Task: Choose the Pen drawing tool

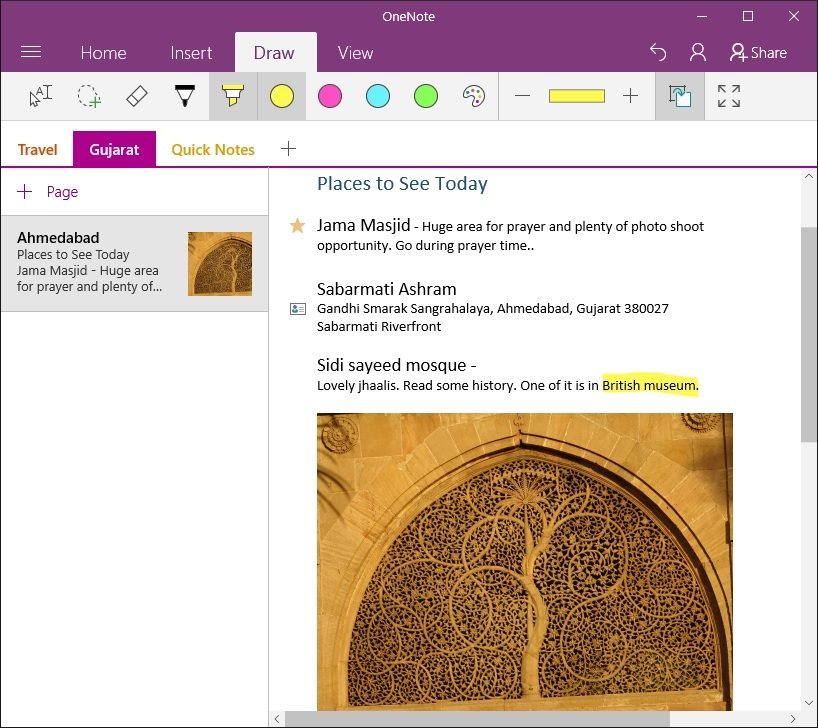Action: pyautogui.click(x=184, y=96)
